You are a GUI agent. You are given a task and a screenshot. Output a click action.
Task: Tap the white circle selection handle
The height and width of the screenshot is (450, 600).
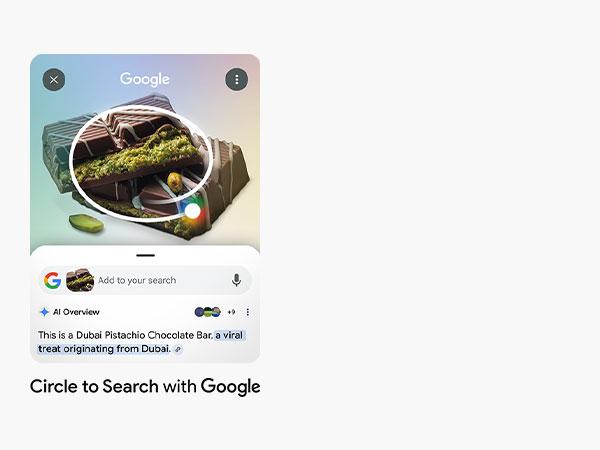point(192,211)
